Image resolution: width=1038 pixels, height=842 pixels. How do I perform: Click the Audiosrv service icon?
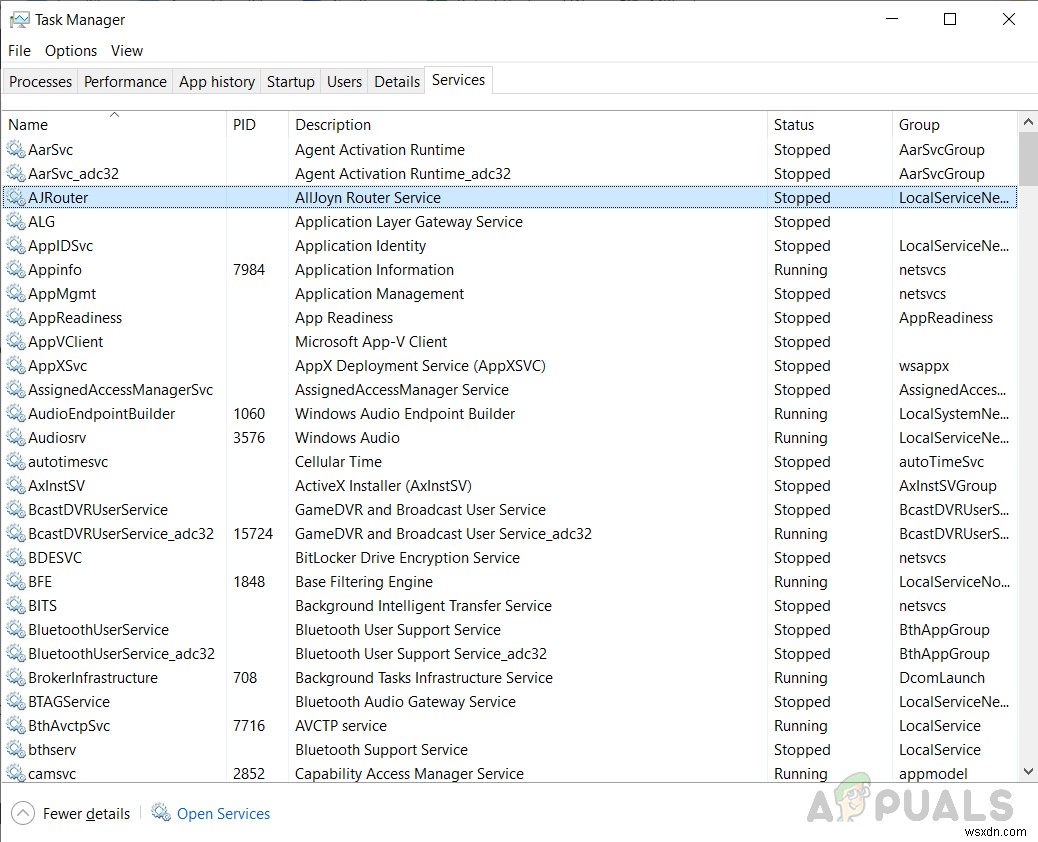tap(16, 437)
